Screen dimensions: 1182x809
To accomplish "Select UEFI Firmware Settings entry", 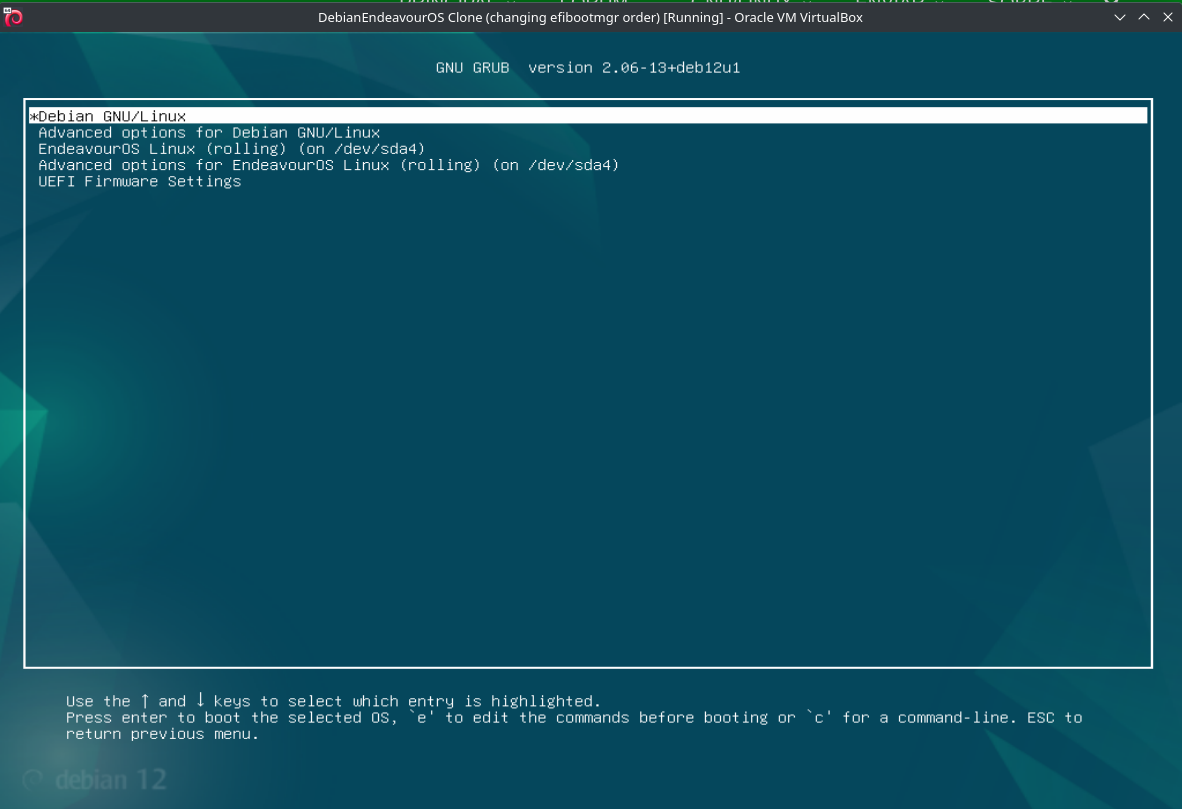I will click(x=139, y=181).
